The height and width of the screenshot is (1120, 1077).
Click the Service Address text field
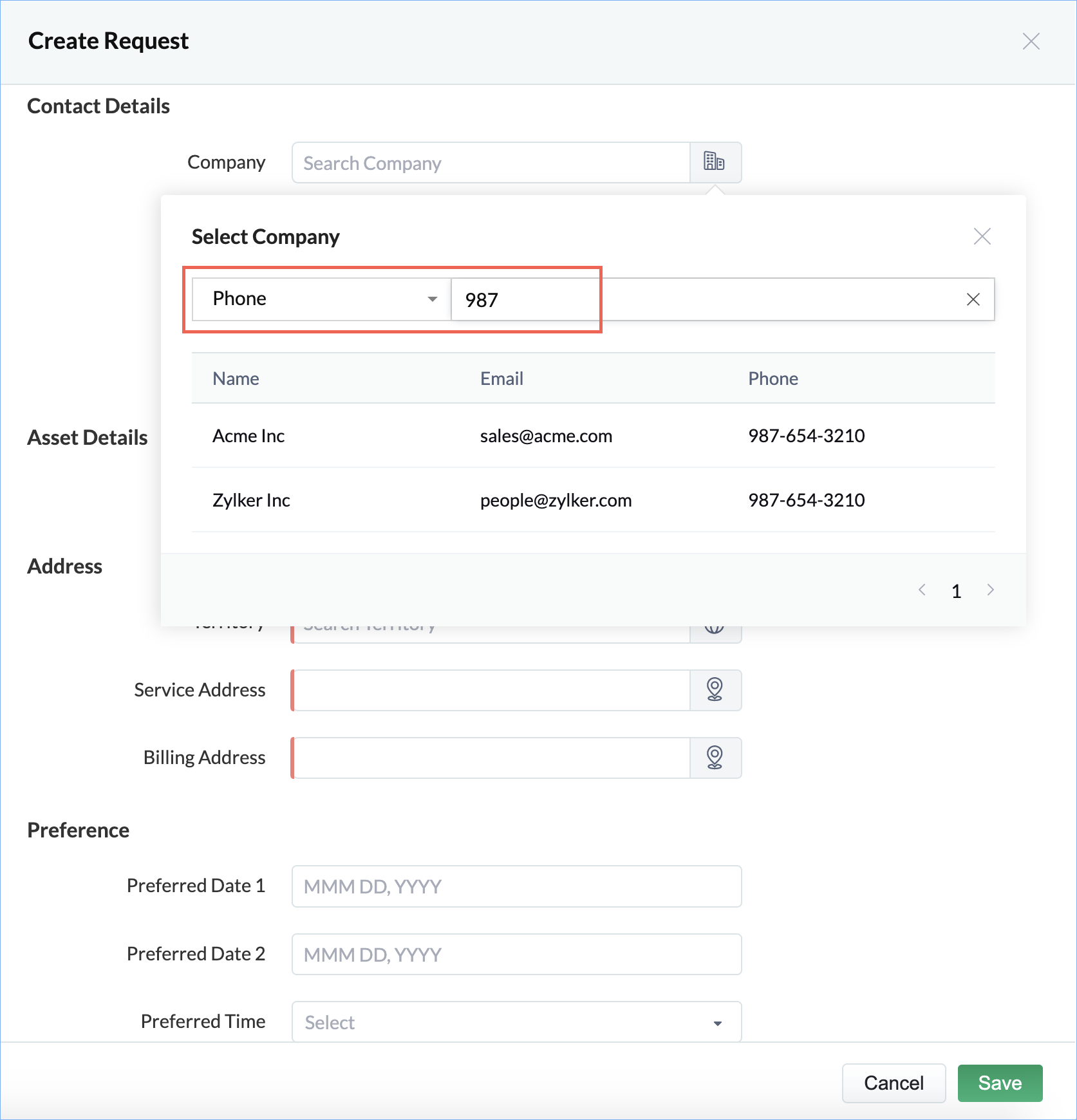click(492, 690)
